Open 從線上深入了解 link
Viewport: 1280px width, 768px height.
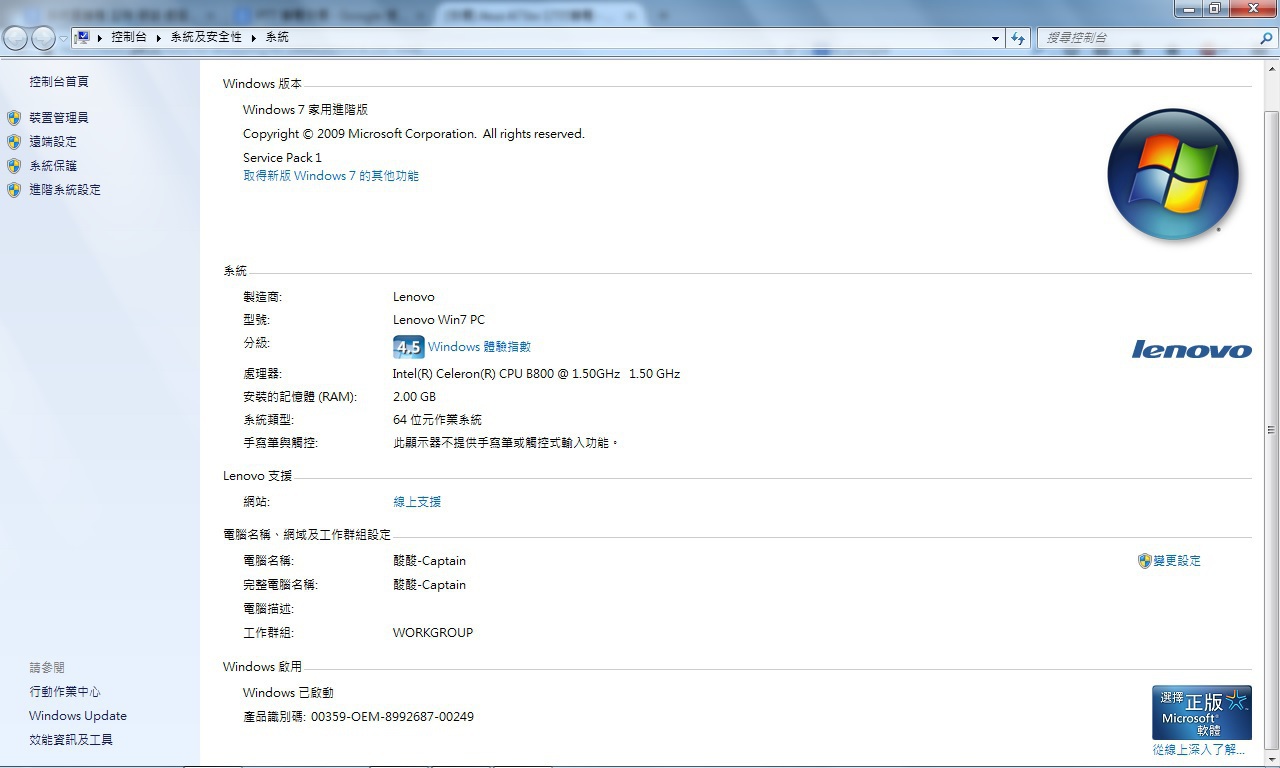pos(1199,749)
